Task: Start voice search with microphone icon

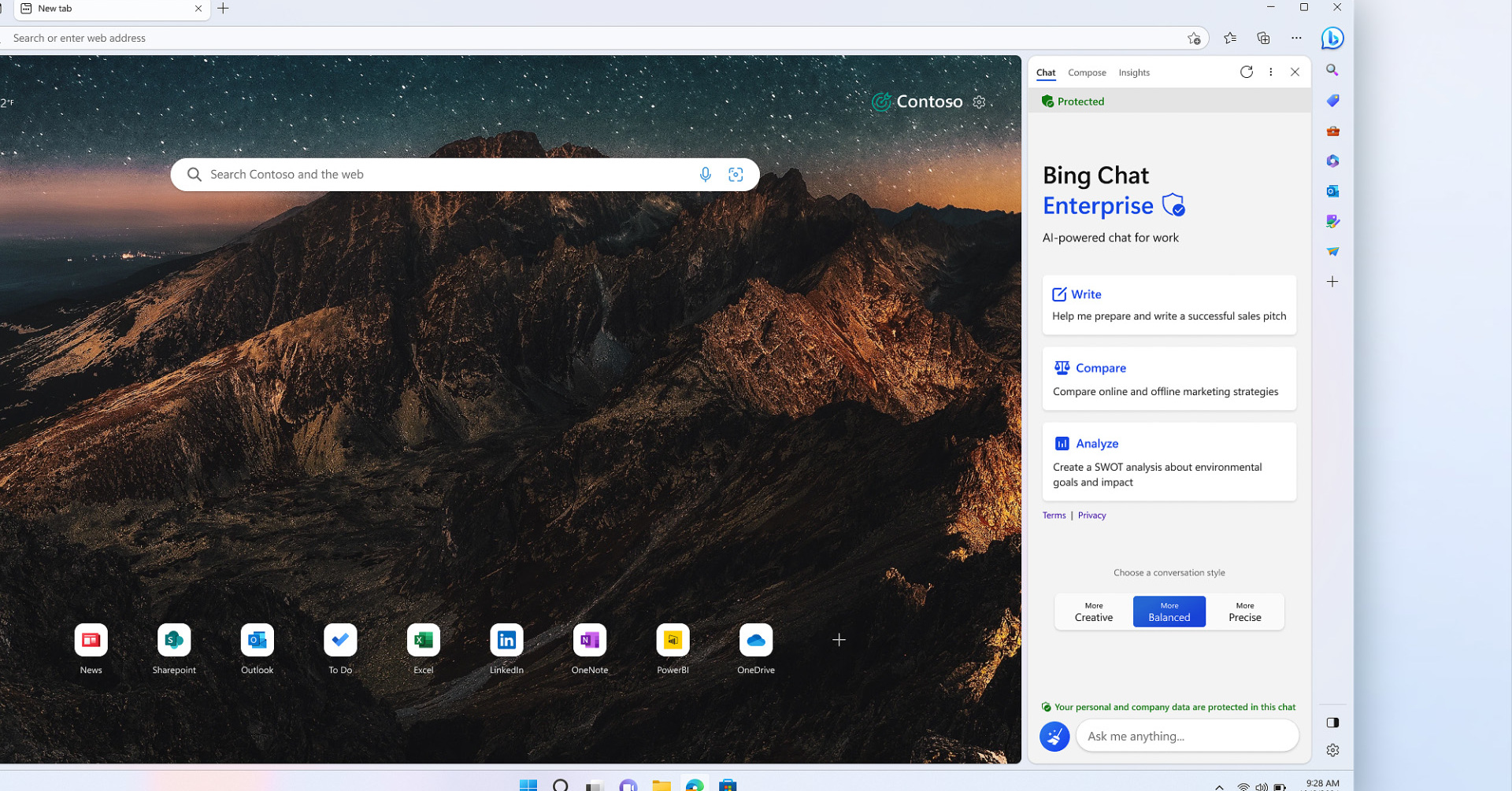Action: 706,175
